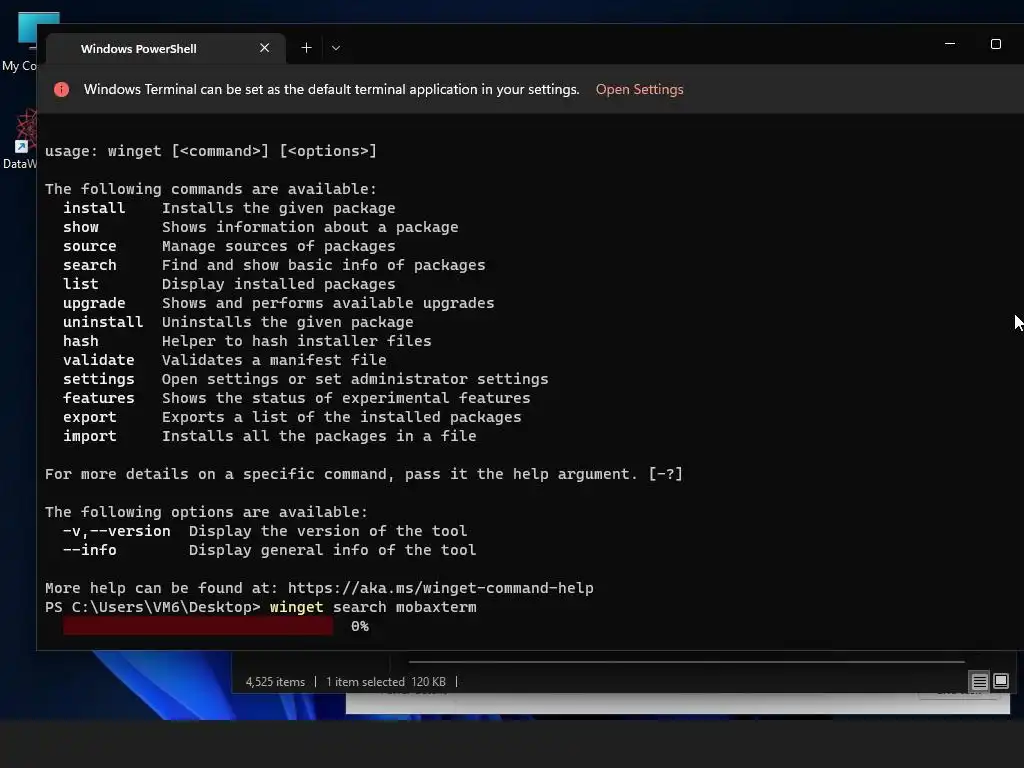
Task: Click the 'uninstall' command name
Action: [x=103, y=322]
